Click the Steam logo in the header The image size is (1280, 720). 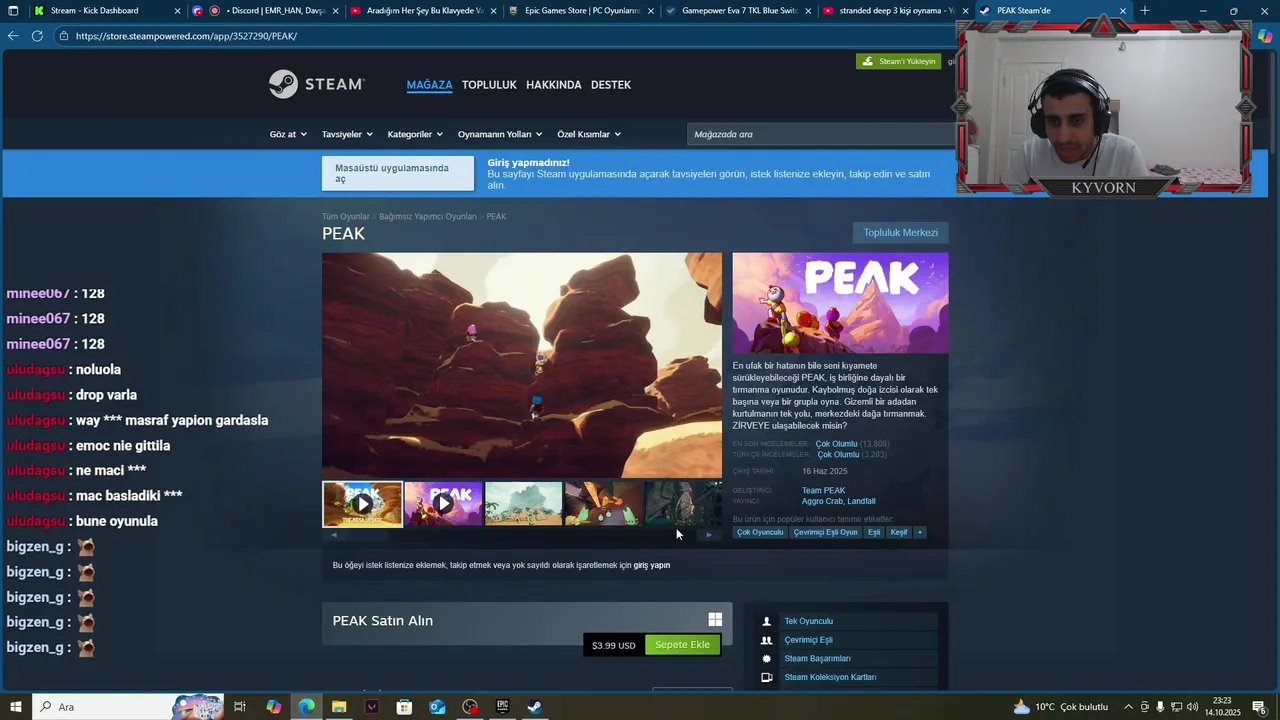317,84
